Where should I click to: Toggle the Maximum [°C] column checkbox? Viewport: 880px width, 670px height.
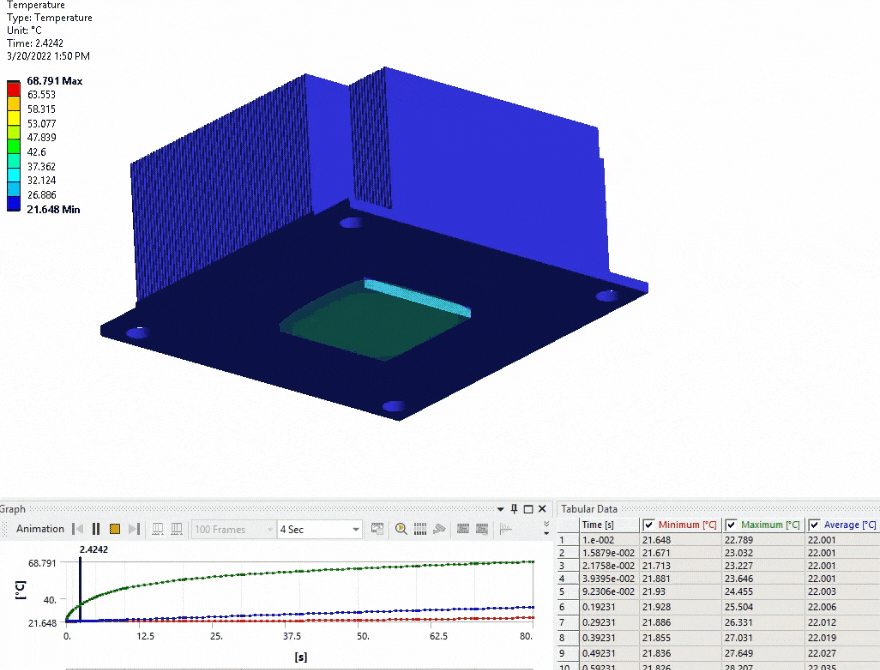tap(731, 525)
